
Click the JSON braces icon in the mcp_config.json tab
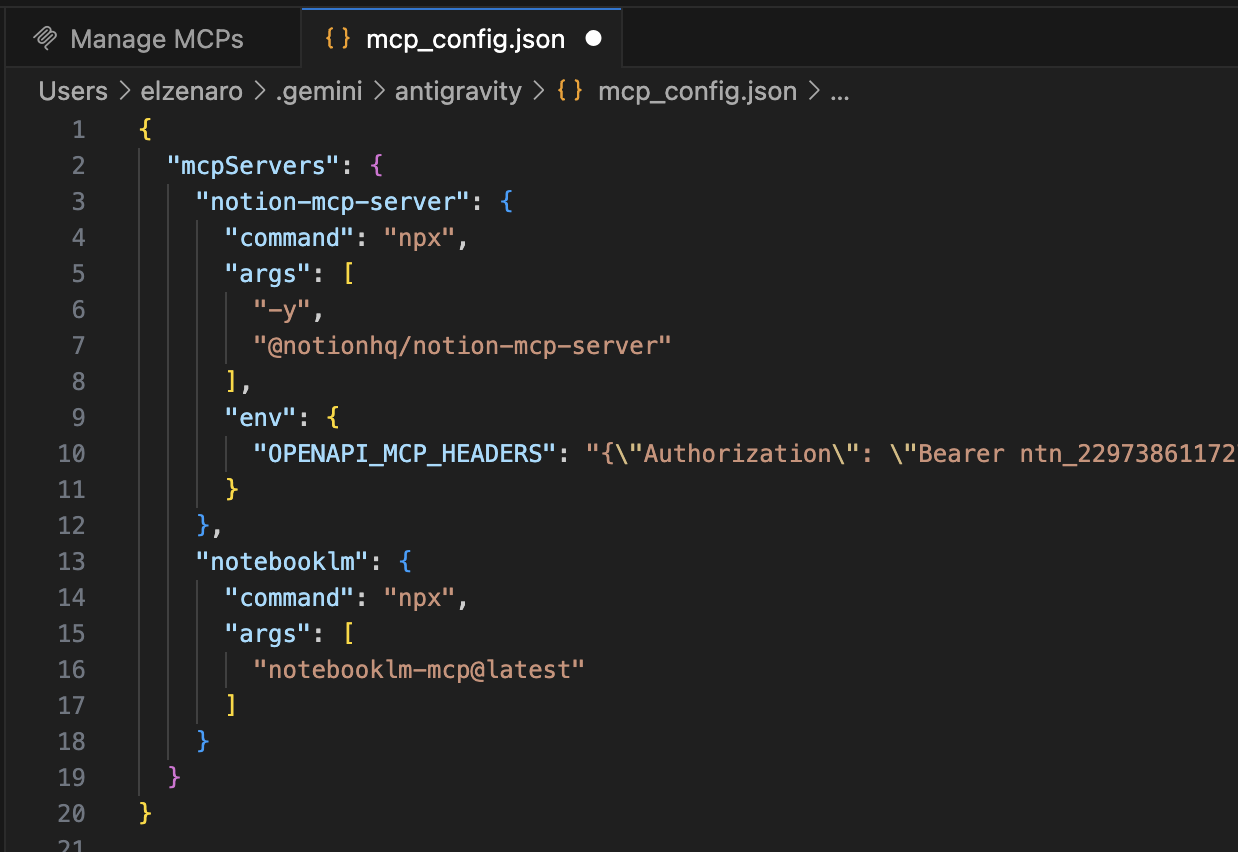click(338, 39)
